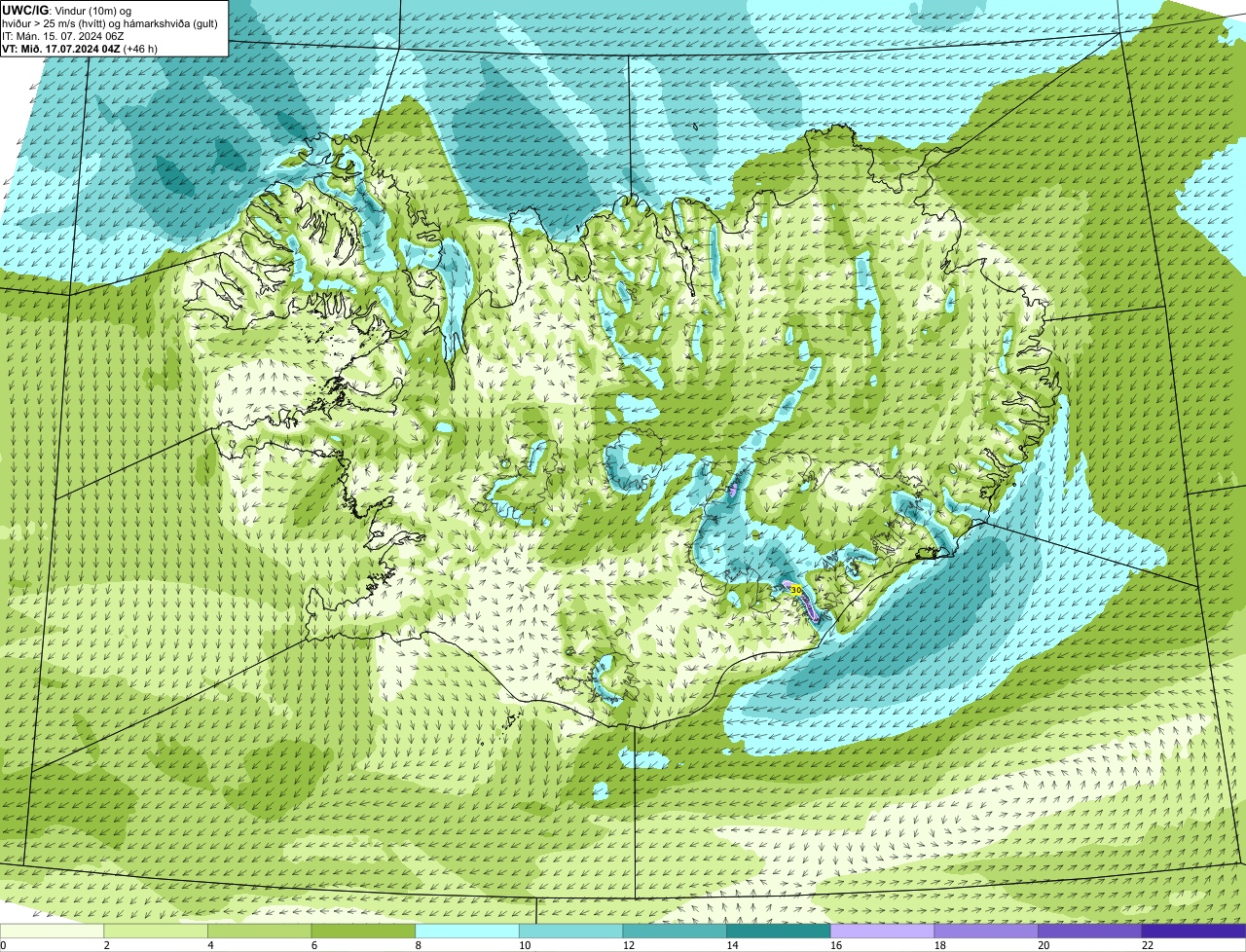Click the legend scale label '0'
Screen dimensions: 1246x952
pyautogui.click(x=4, y=945)
